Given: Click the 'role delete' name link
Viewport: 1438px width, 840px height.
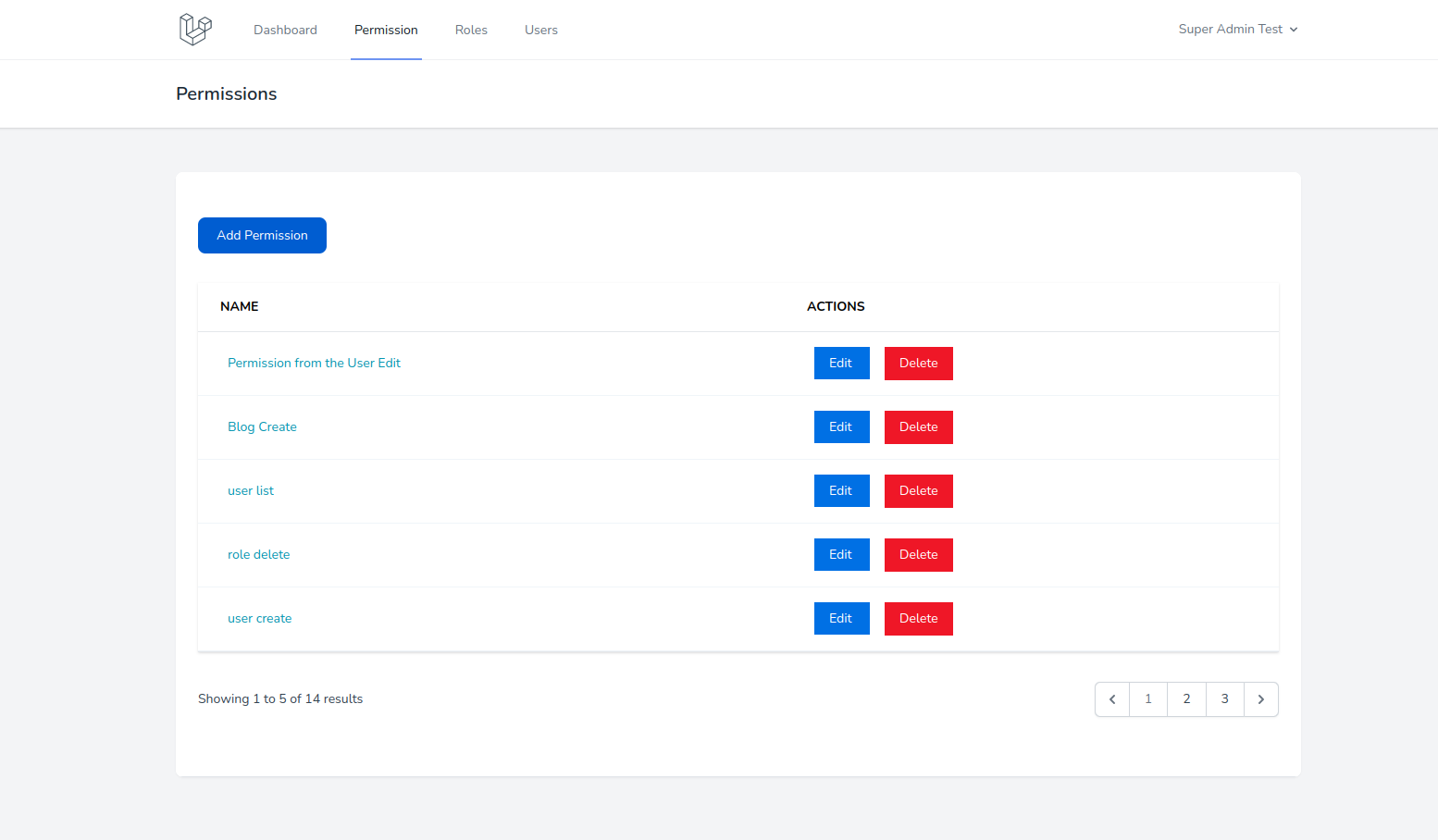Looking at the screenshot, I should coord(258,554).
